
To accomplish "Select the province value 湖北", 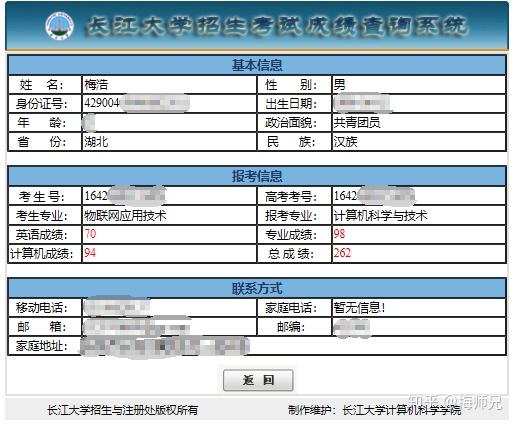I will (96, 142).
